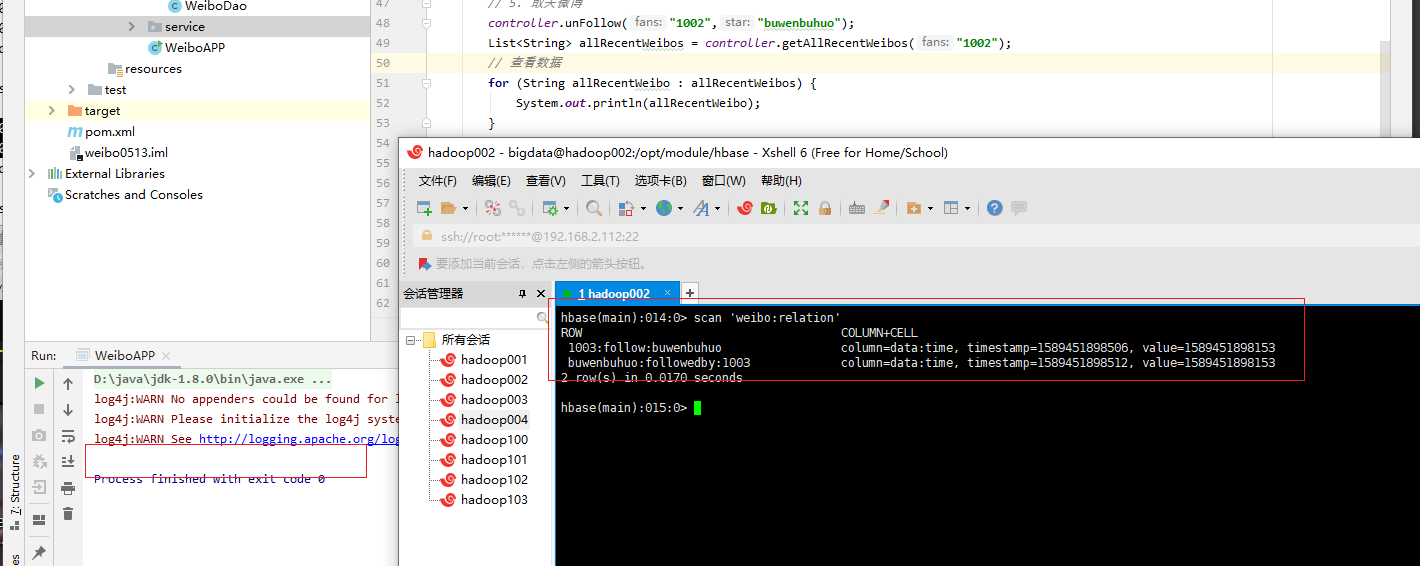Expand the test folder in project tree
The height and width of the screenshot is (566, 1420).
pyautogui.click(x=72, y=89)
